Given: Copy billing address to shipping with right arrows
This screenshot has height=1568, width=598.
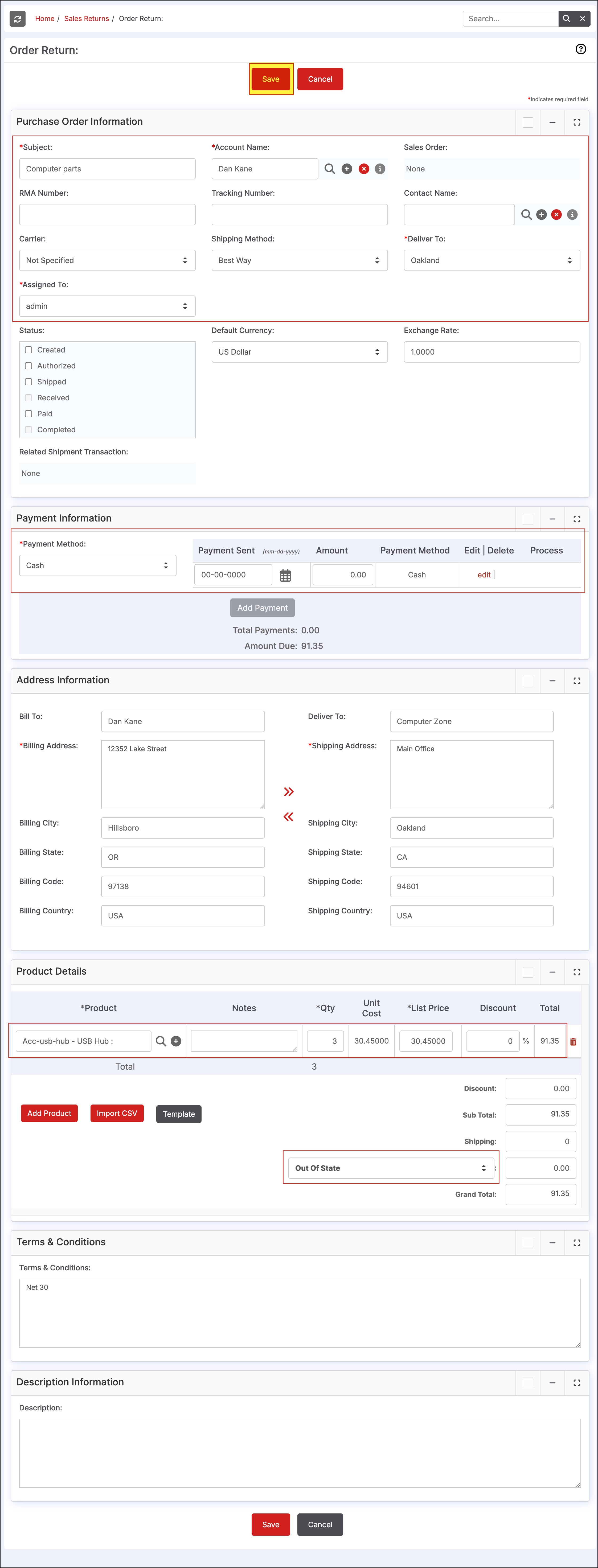Looking at the screenshot, I should coord(289,792).
